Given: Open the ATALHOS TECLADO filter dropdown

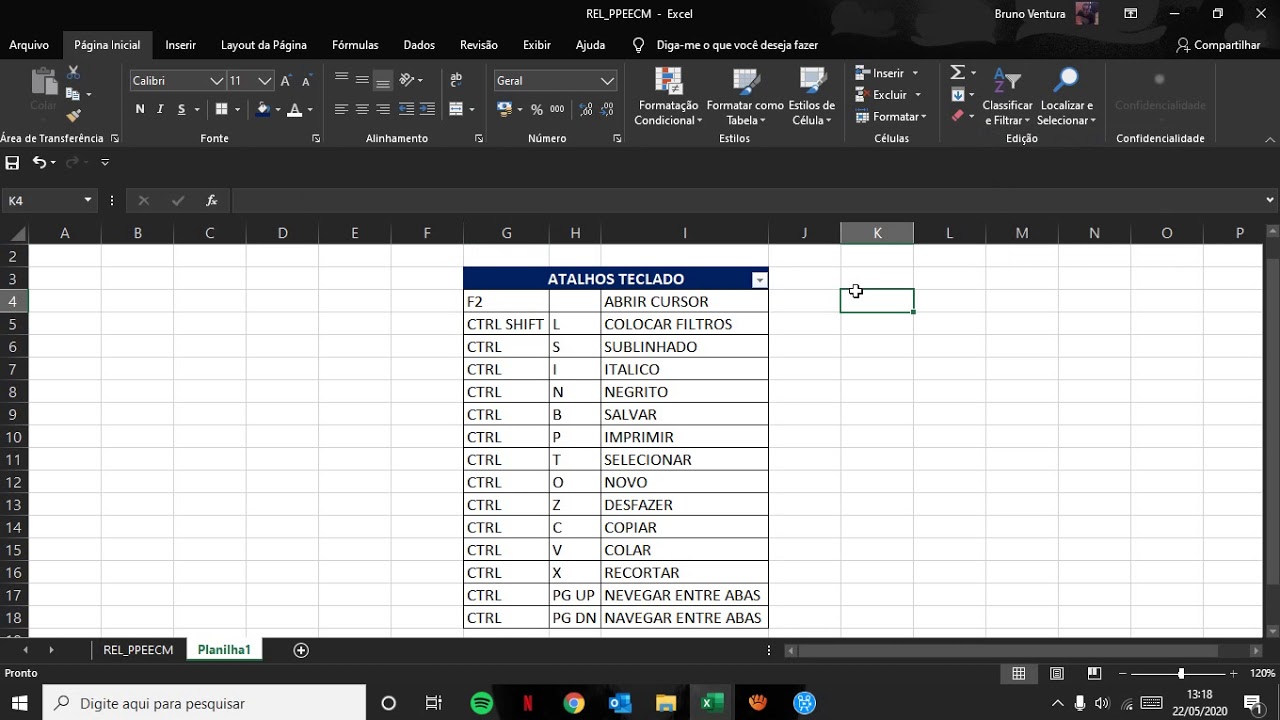Looking at the screenshot, I should (x=759, y=280).
